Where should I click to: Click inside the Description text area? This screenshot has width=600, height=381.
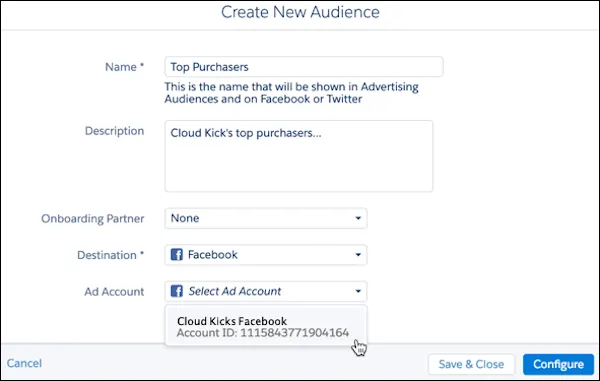(x=299, y=156)
